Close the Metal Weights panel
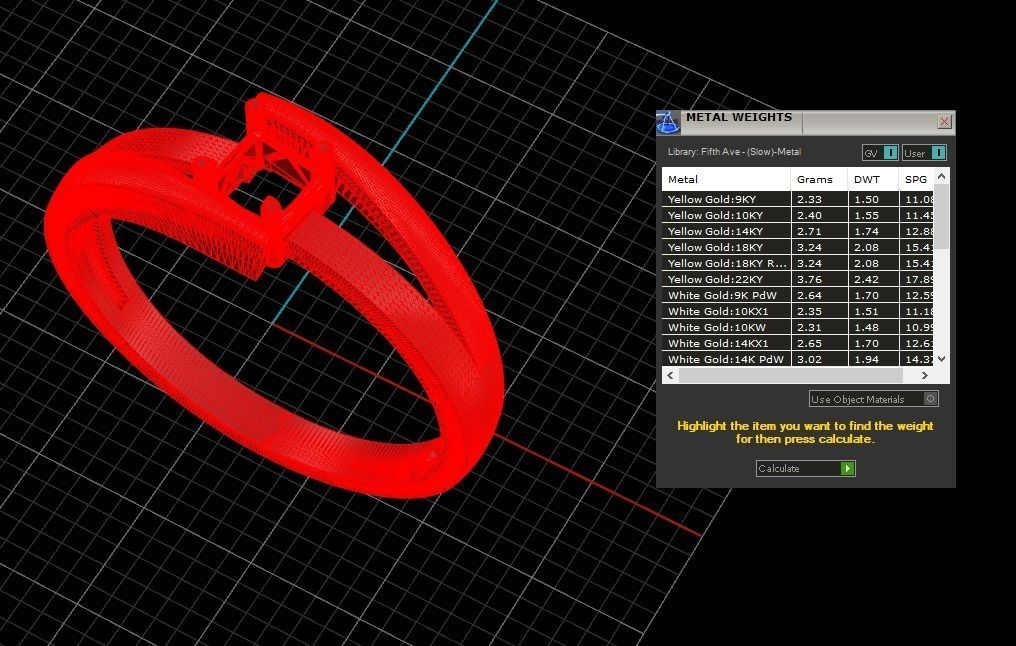The width and height of the screenshot is (1016, 646). (x=944, y=122)
